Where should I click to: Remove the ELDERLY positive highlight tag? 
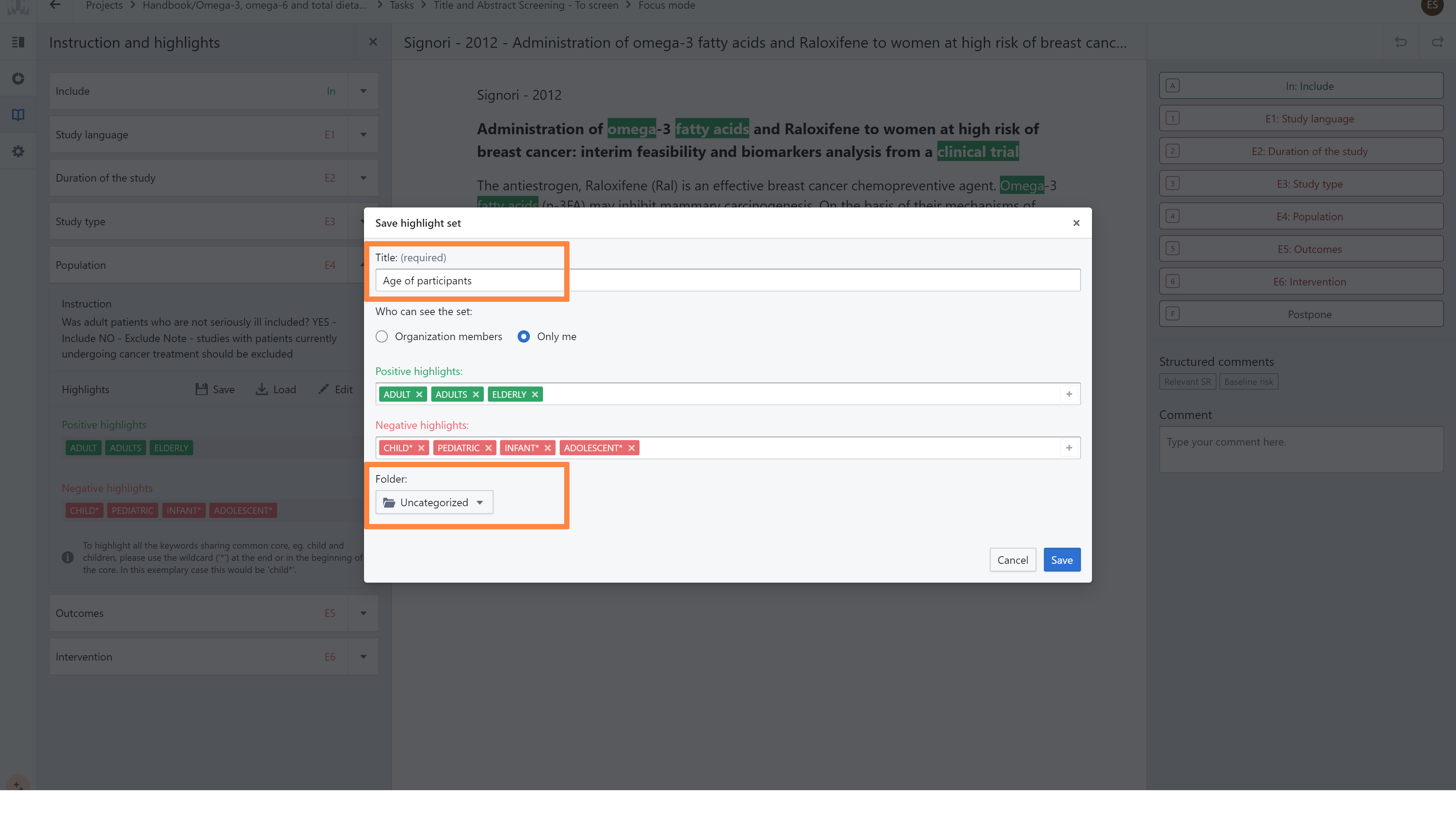click(535, 394)
